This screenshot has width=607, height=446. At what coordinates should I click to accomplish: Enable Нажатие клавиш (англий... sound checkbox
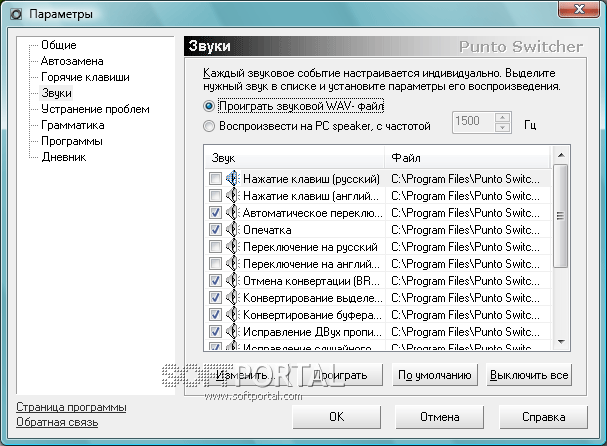215,196
